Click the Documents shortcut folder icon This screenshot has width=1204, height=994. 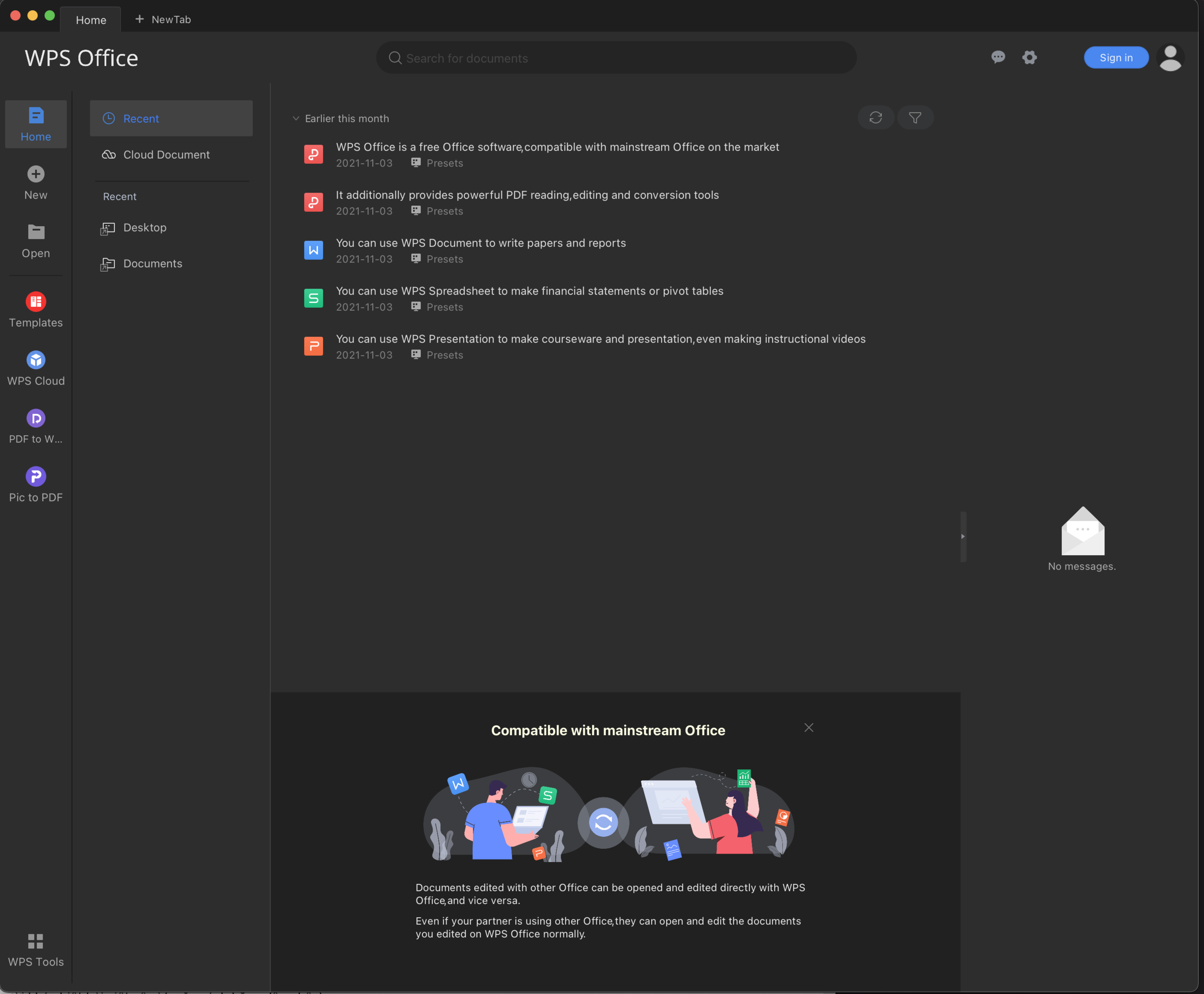click(x=108, y=265)
